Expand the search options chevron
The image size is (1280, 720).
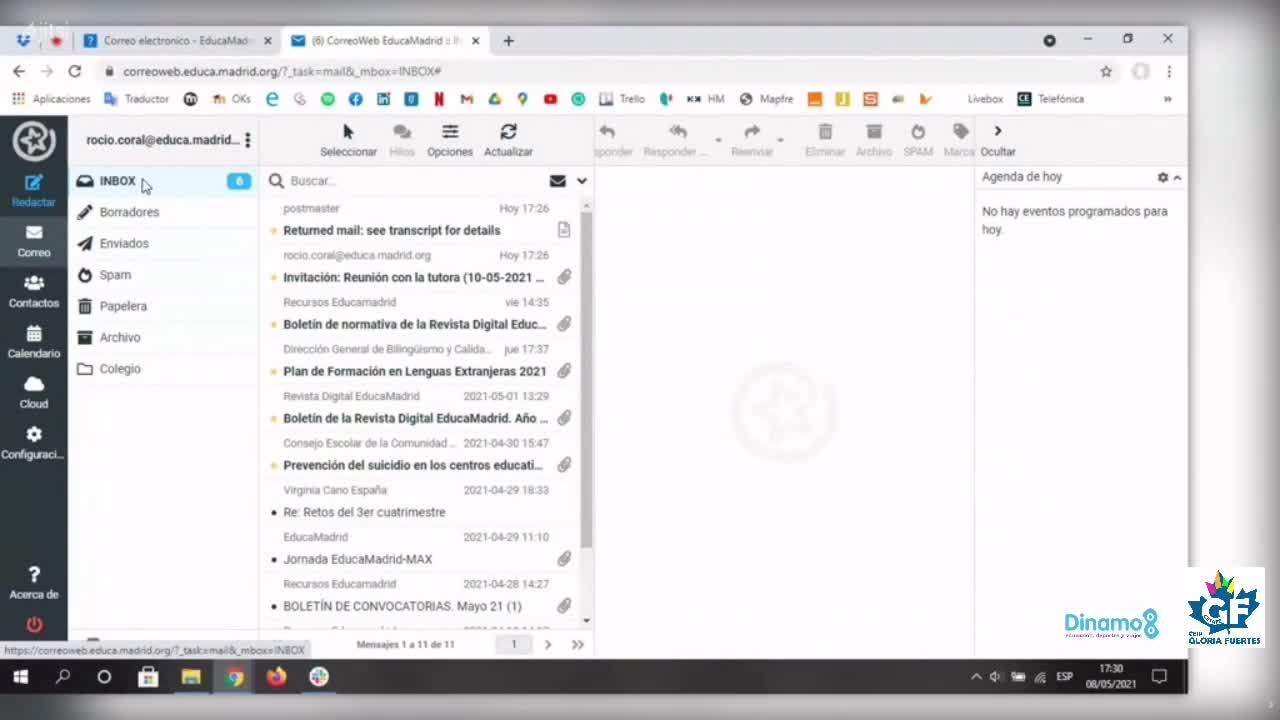click(x=582, y=181)
